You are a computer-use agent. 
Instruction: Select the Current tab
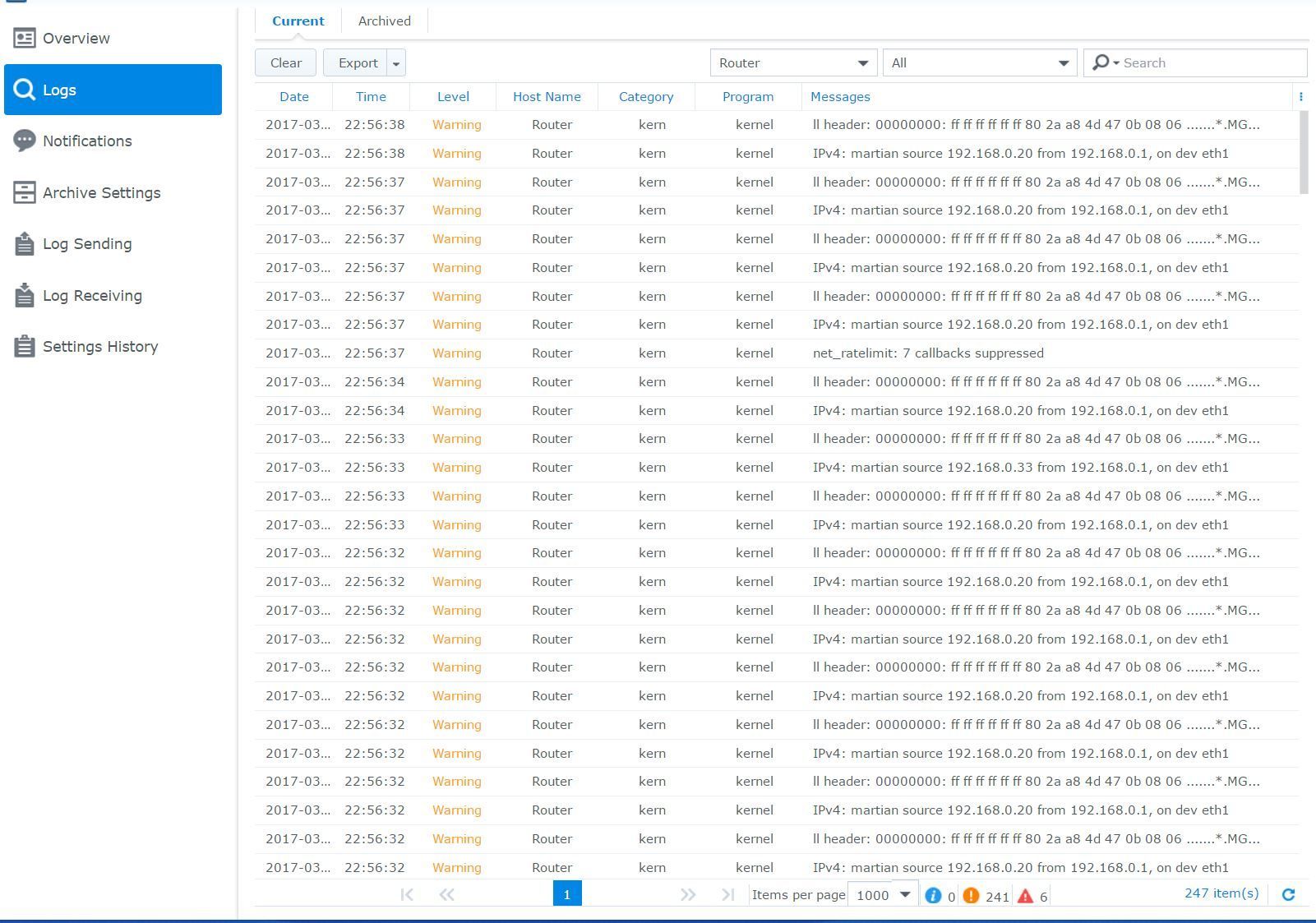(298, 21)
